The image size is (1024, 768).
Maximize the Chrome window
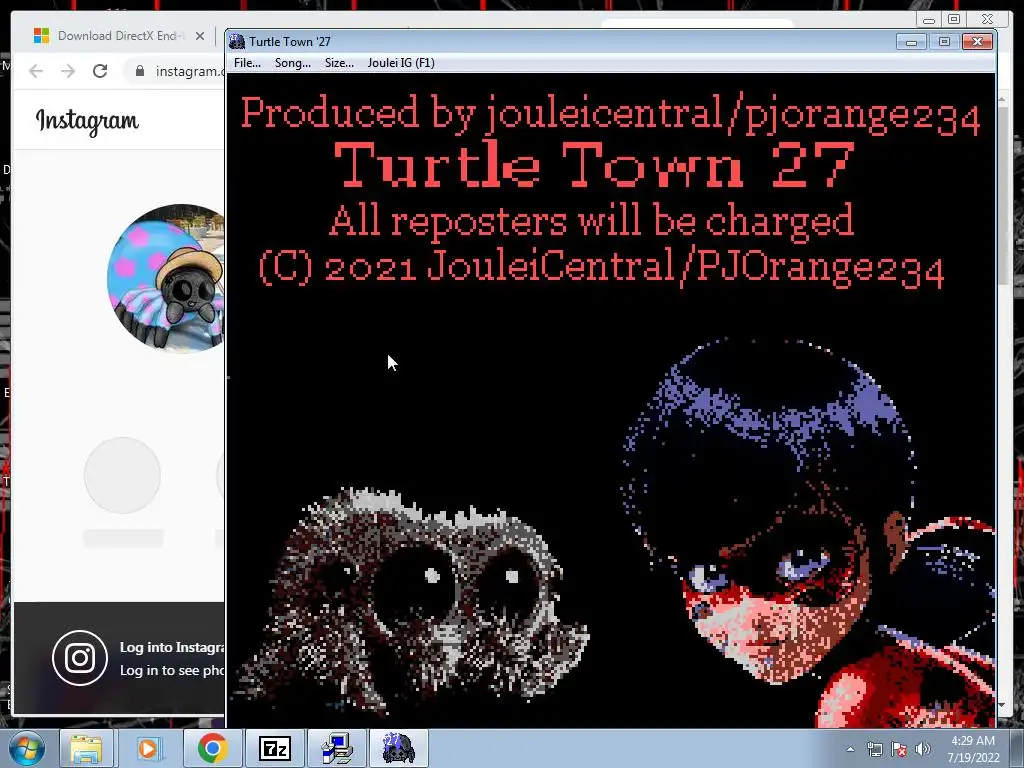[x=954, y=20]
